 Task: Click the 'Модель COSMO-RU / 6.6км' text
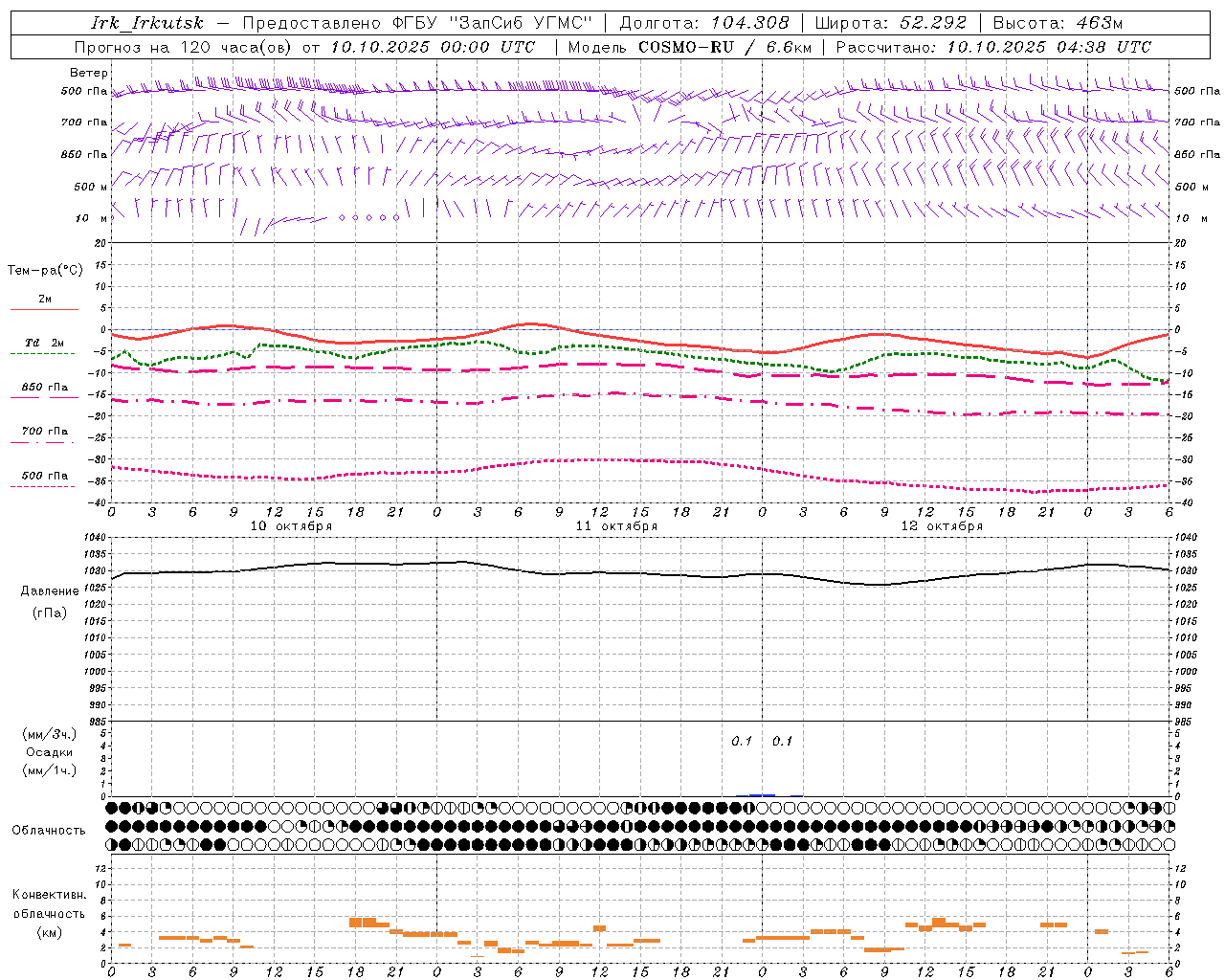690,47
